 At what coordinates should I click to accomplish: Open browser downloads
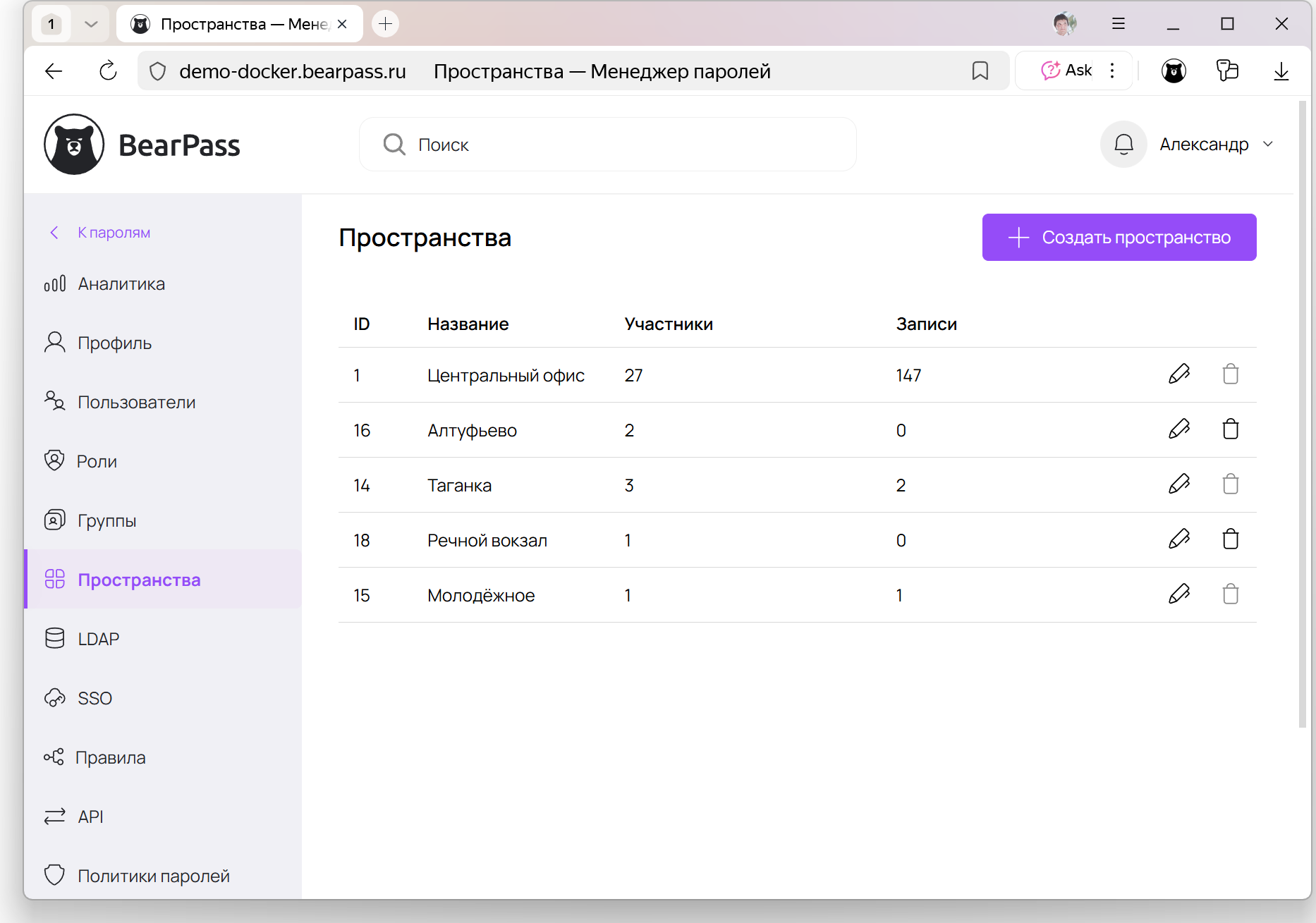pyautogui.click(x=1281, y=71)
